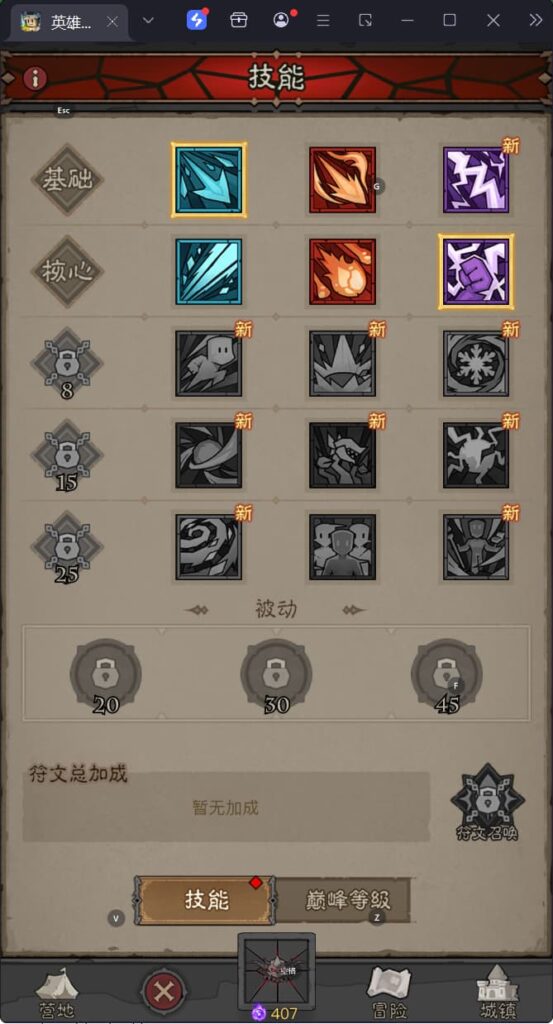Choose the purple lightning basic skill
Viewport: 553px width, 1024px height.
(476, 180)
